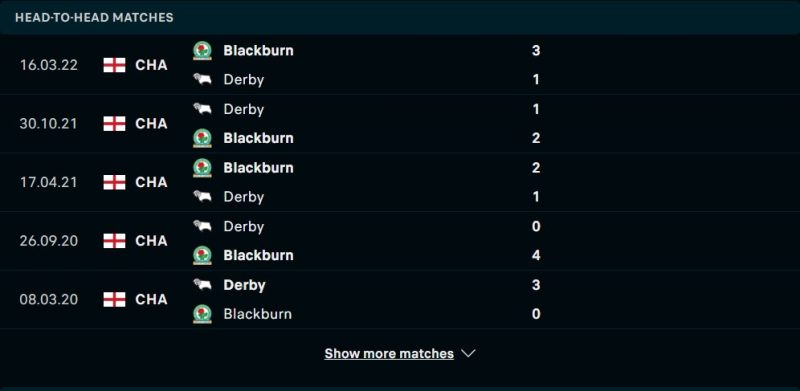This screenshot has width=800, height=391.
Task: Click England flag beside 16.03.22 match
Action: (114, 65)
